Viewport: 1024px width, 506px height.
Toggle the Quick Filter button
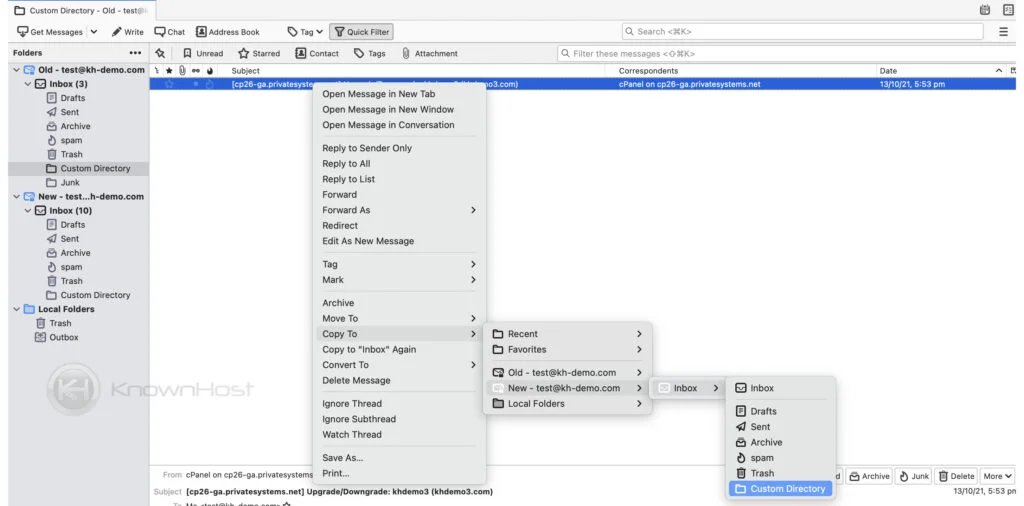(361, 31)
